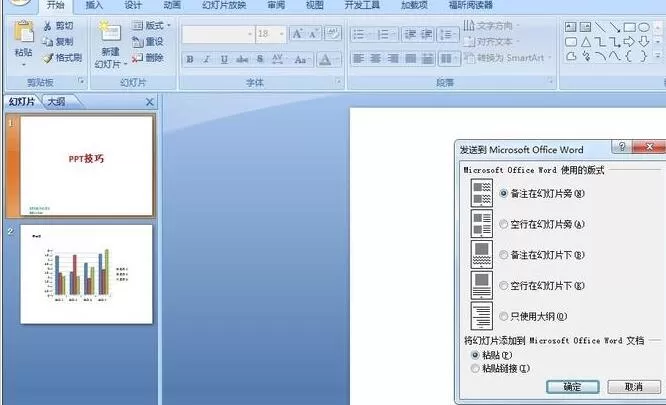
Task: Click the Align Text Right icon
Action: (393, 58)
